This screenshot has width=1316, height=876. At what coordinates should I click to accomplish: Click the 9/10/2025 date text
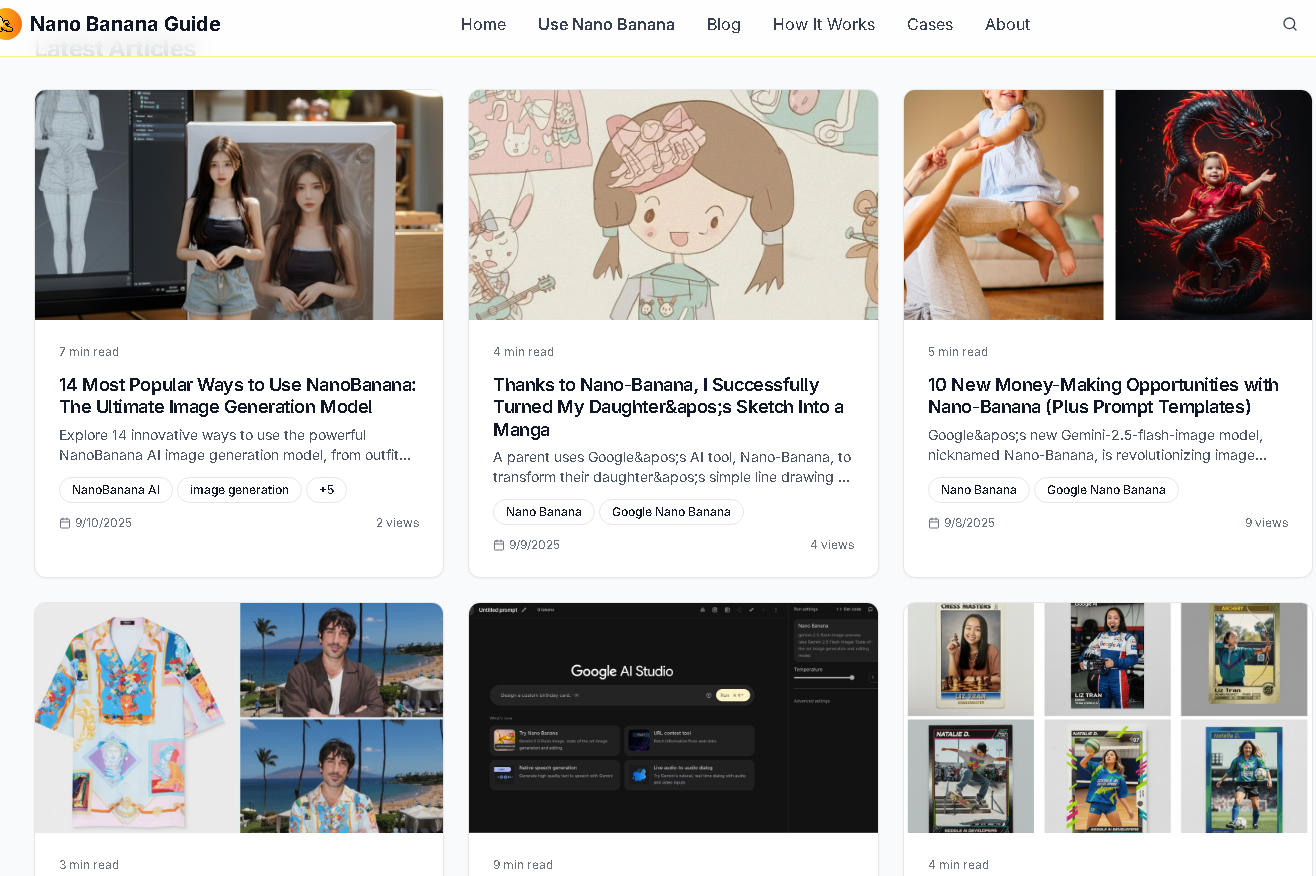[103, 523]
